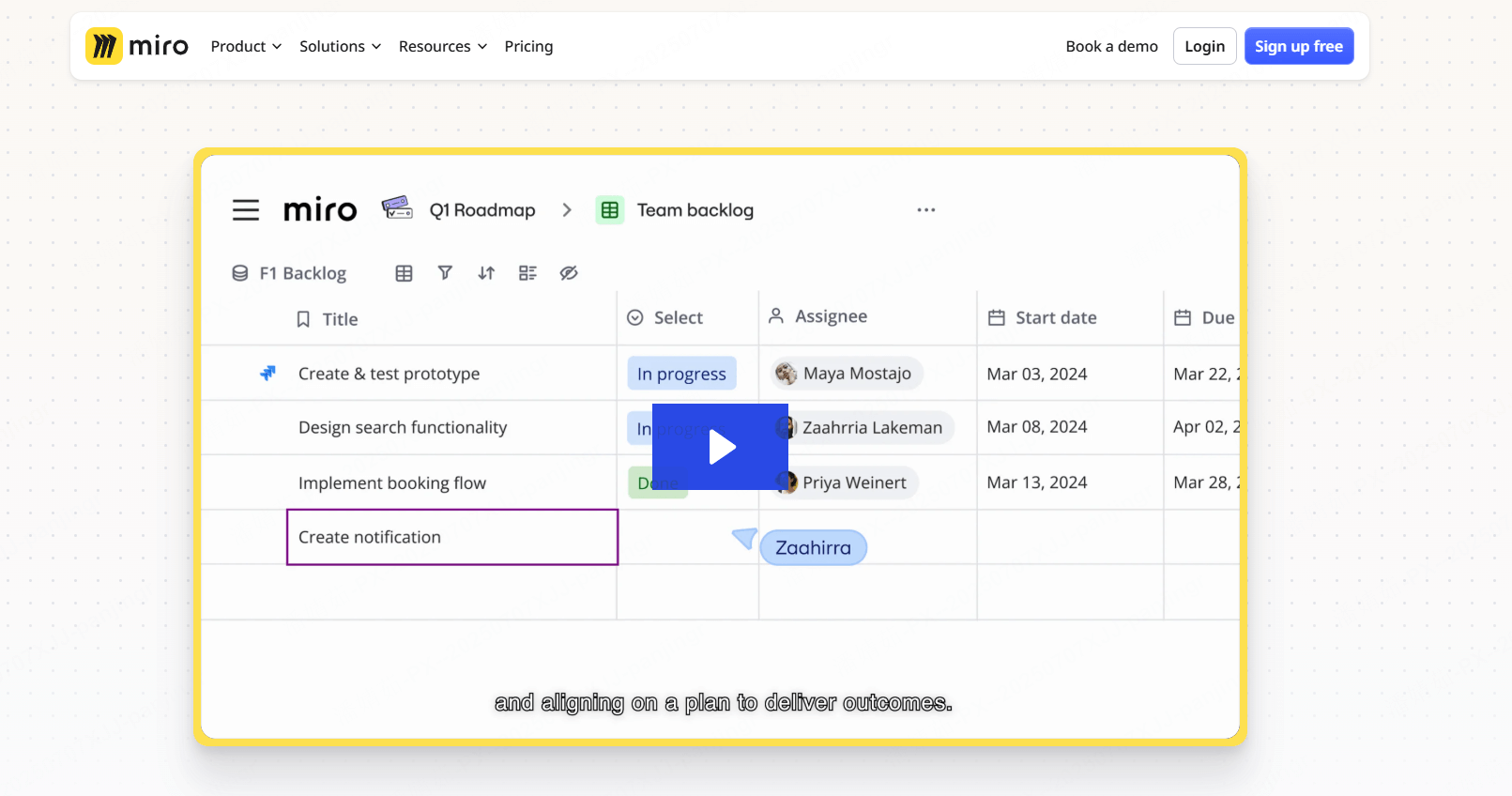Click the group by layout icon
This screenshot has height=796, width=1512.
[527, 273]
